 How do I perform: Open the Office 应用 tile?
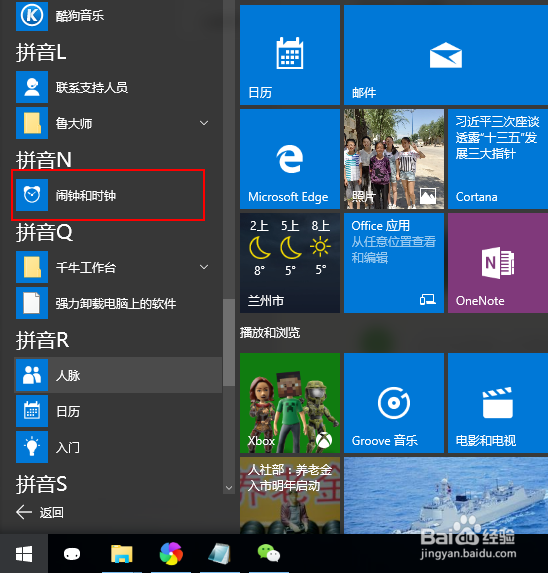click(394, 263)
